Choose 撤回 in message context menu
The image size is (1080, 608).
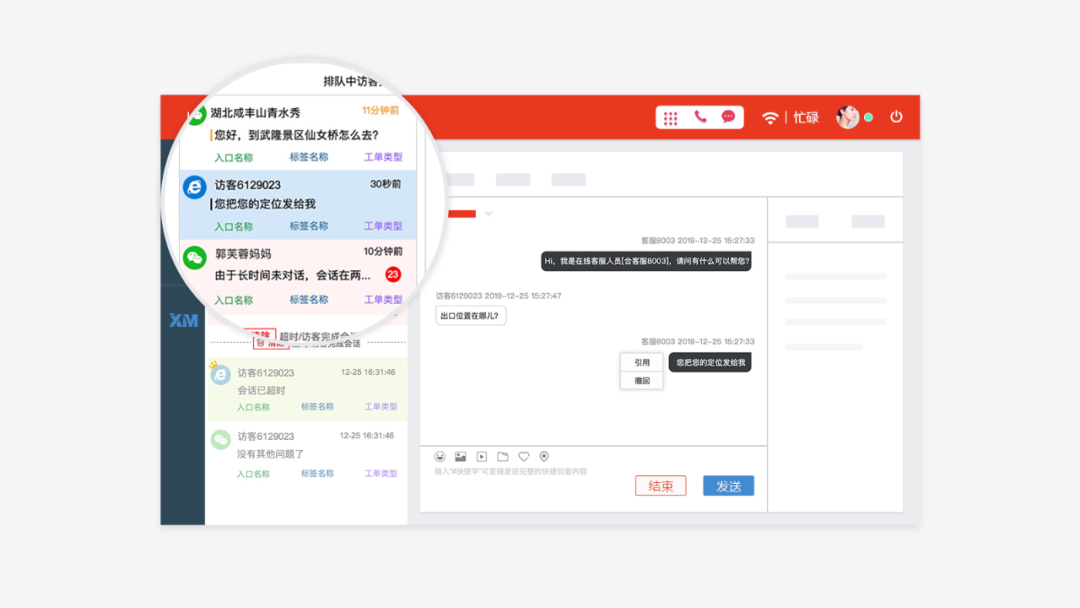coord(642,381)
